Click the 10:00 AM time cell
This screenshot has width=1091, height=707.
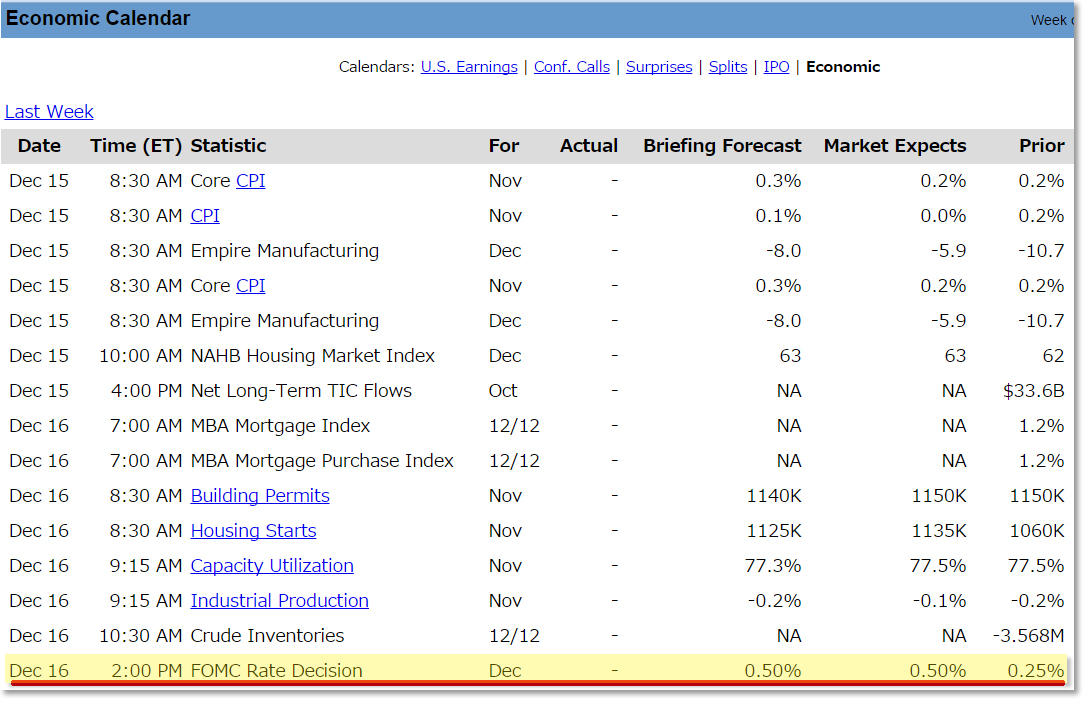[x=141, y=356]
